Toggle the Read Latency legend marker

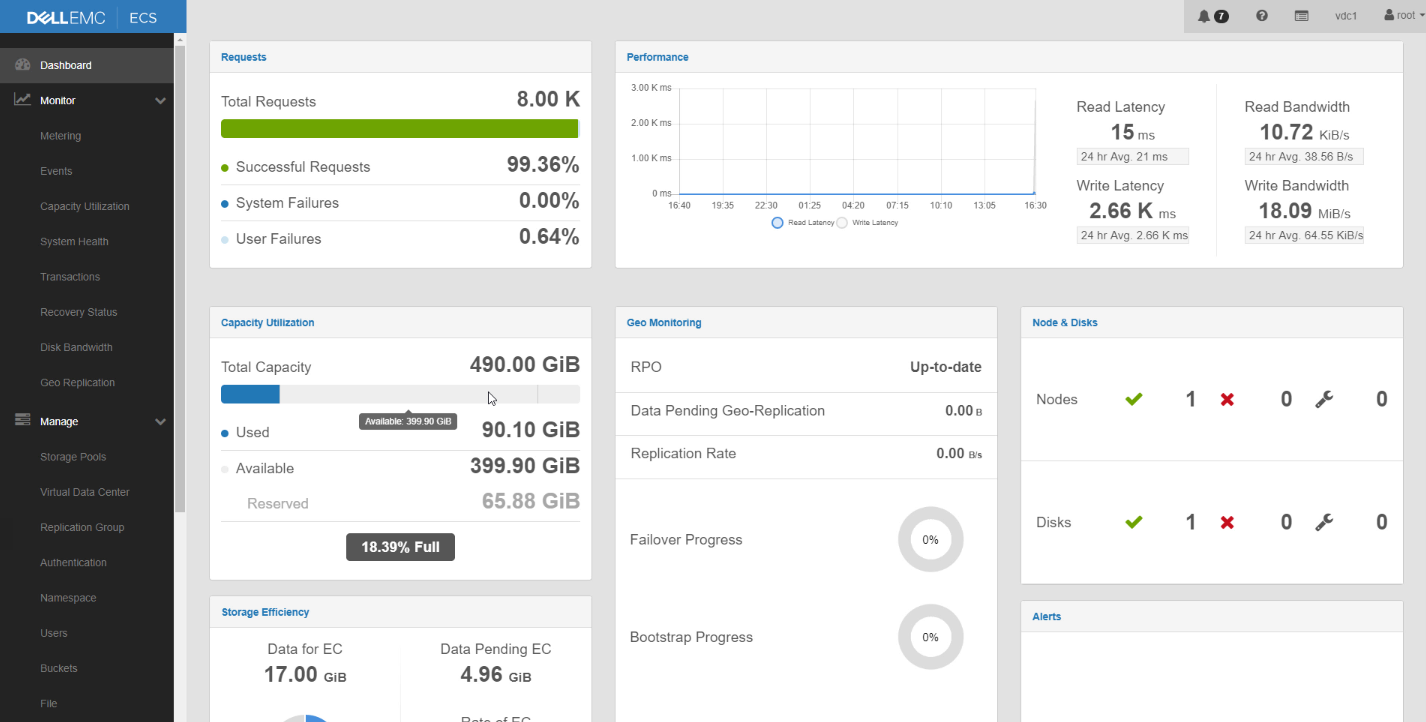pos(777,223)
